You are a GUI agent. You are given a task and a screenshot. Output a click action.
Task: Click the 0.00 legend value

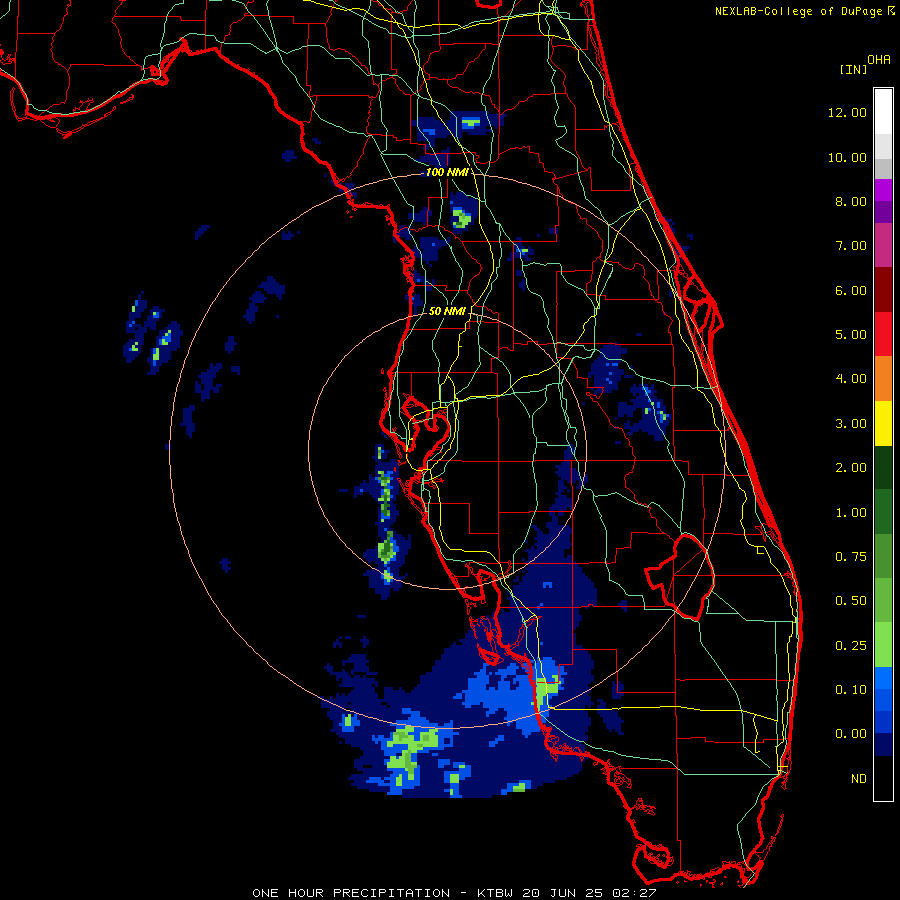pyautogui.click(x=851, y=734)
